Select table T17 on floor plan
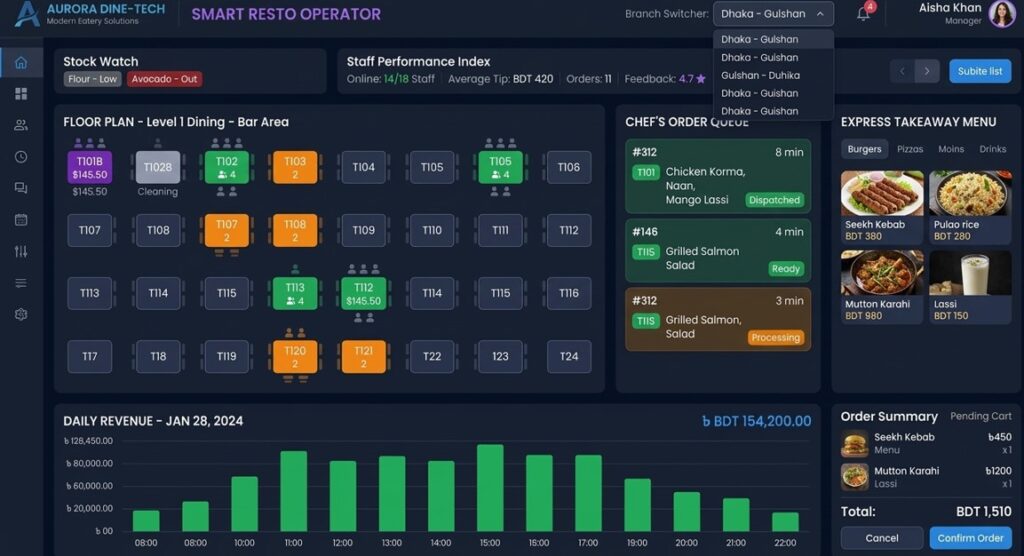Viewport: 1024px width, 556px height. click(89, 357)
